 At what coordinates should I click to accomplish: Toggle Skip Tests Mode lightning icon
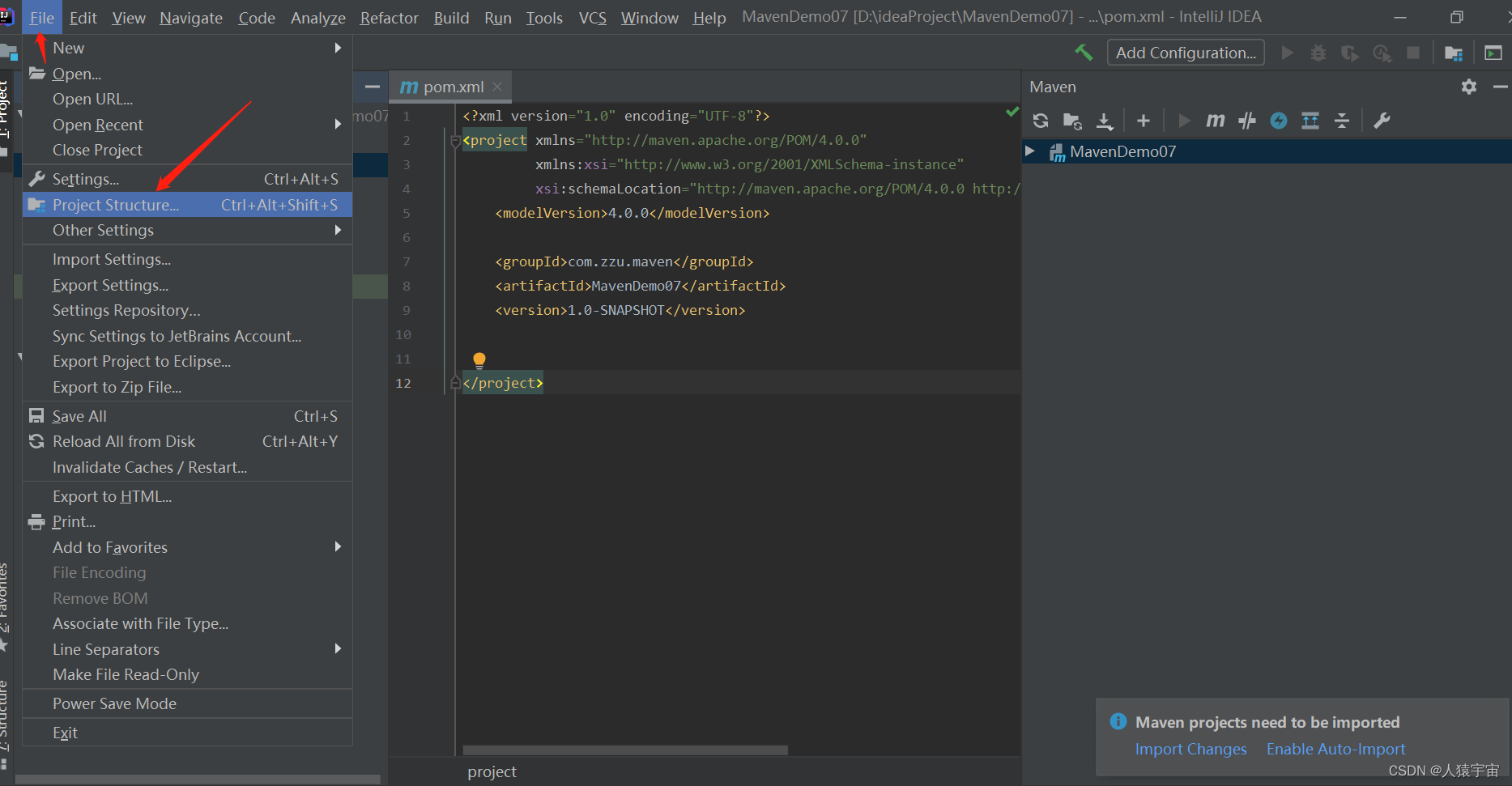pyautogui.click(x=1279, y=121)
